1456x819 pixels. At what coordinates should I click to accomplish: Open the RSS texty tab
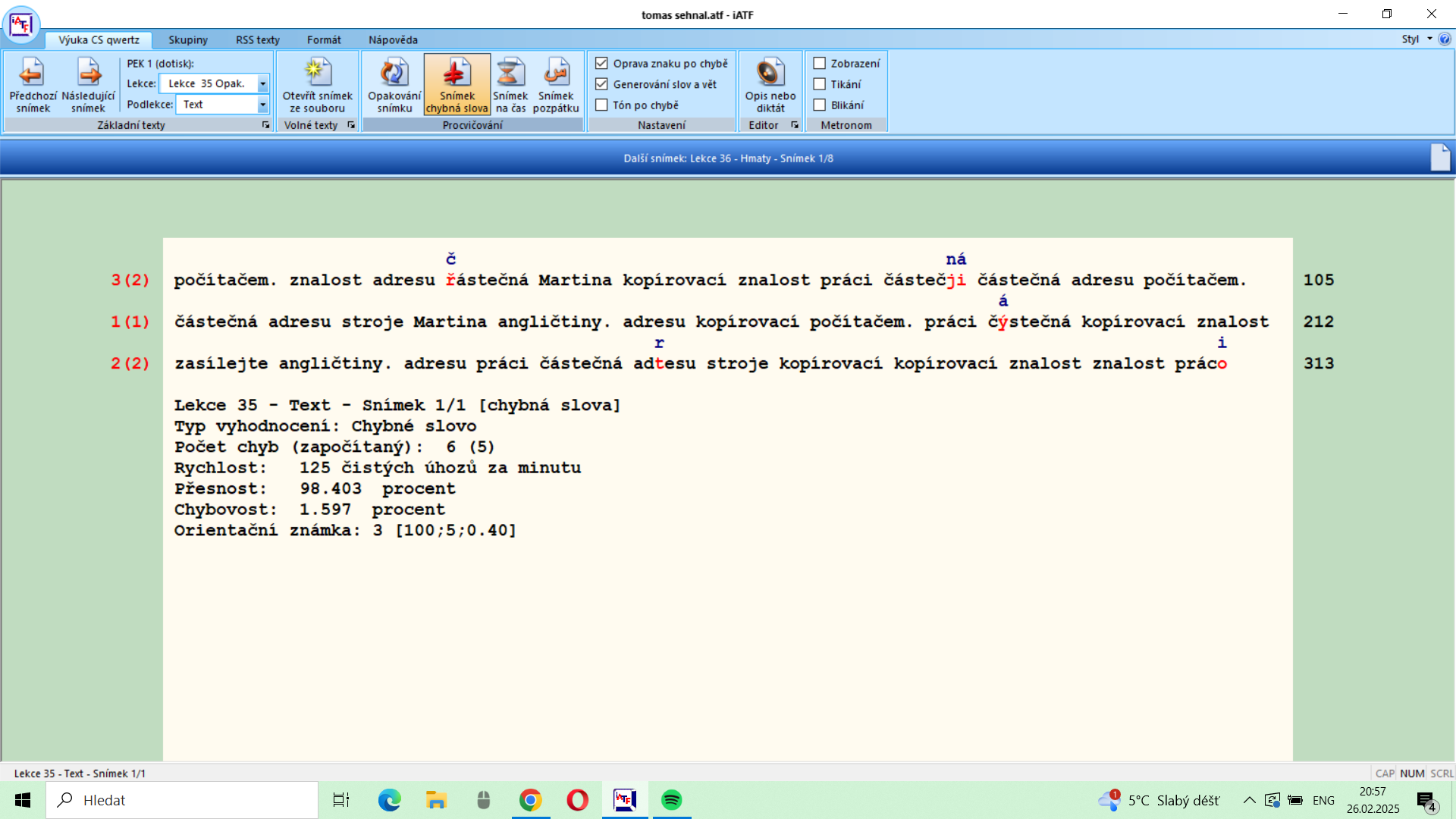(x=257, y=40)
